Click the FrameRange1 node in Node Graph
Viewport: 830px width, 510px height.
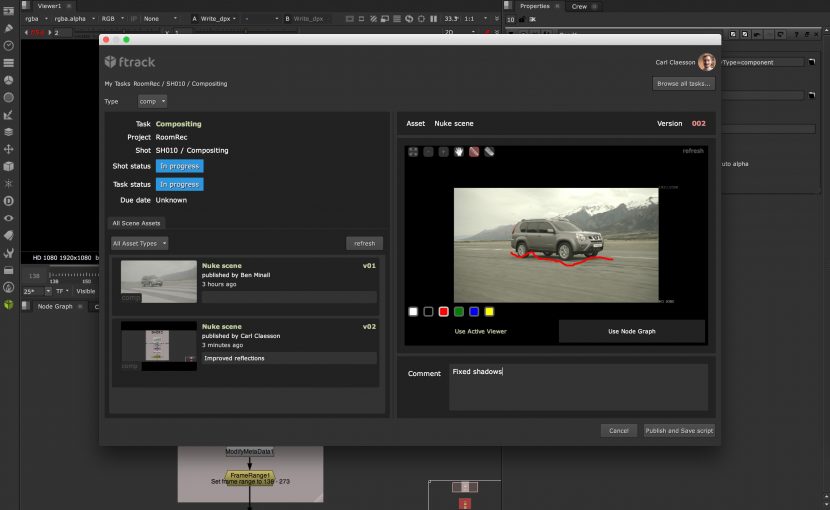pos(250,476)
